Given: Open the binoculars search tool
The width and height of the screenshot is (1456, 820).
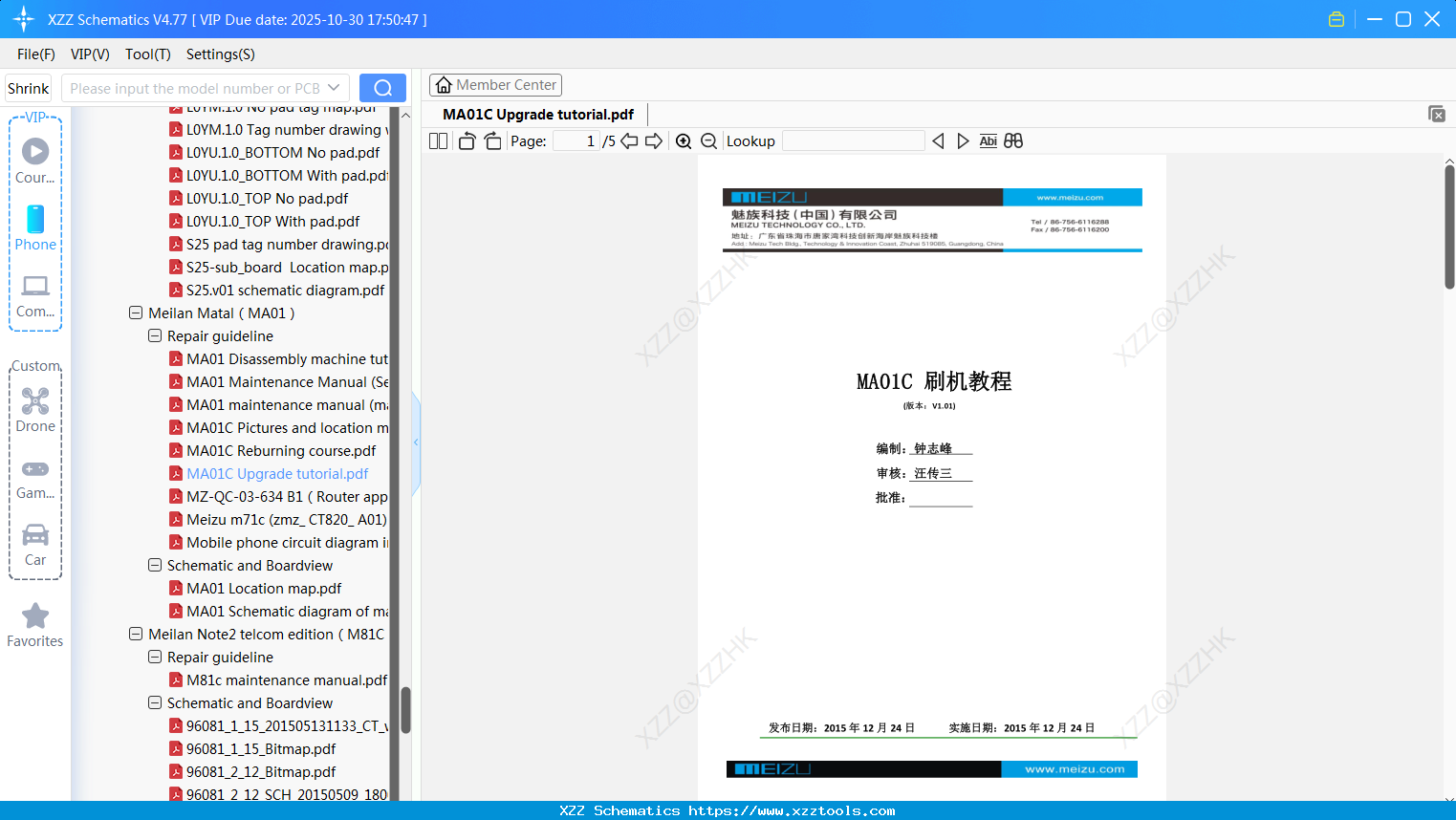Looking at the screenshot, I should pyautogui.click(x=1013, y=140).
